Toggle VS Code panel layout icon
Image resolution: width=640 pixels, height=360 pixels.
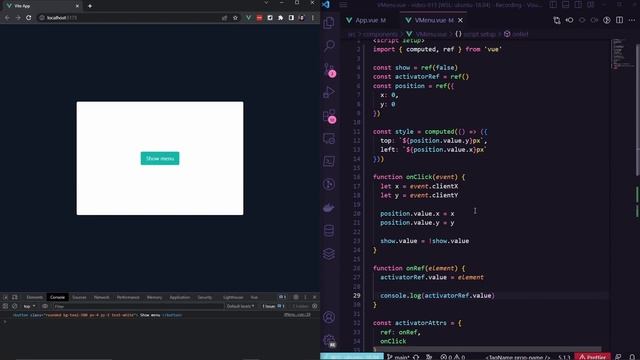click(x=566, y=5)
